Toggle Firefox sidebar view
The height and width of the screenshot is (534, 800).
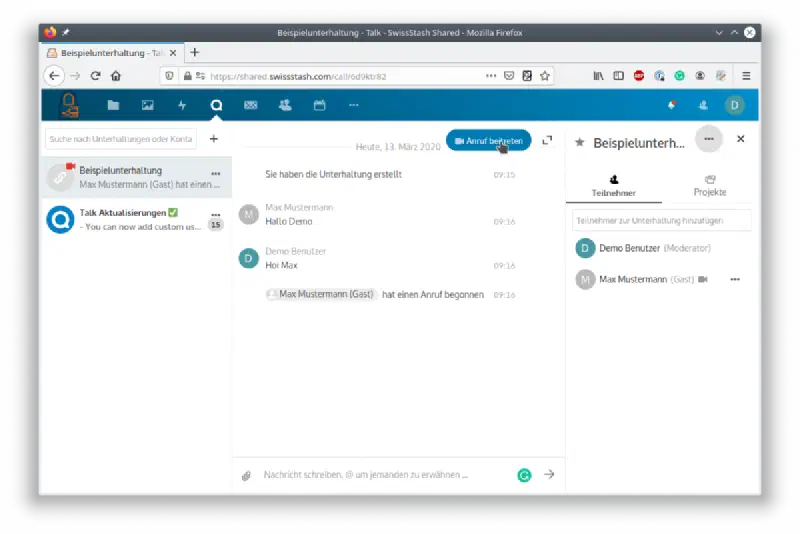click(x=618, y=76)
